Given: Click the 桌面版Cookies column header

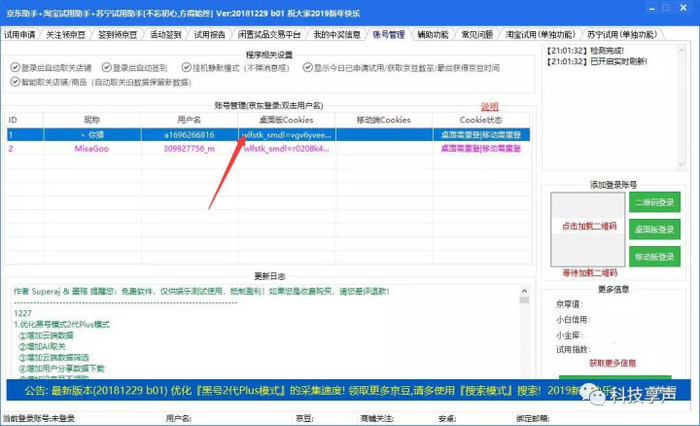Looking at the screenshot, I should (x=287, y=120).
